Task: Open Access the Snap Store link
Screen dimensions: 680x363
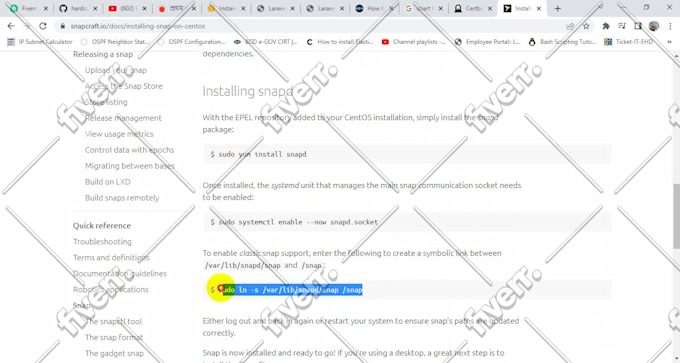Action: click(x=124, y=86)
